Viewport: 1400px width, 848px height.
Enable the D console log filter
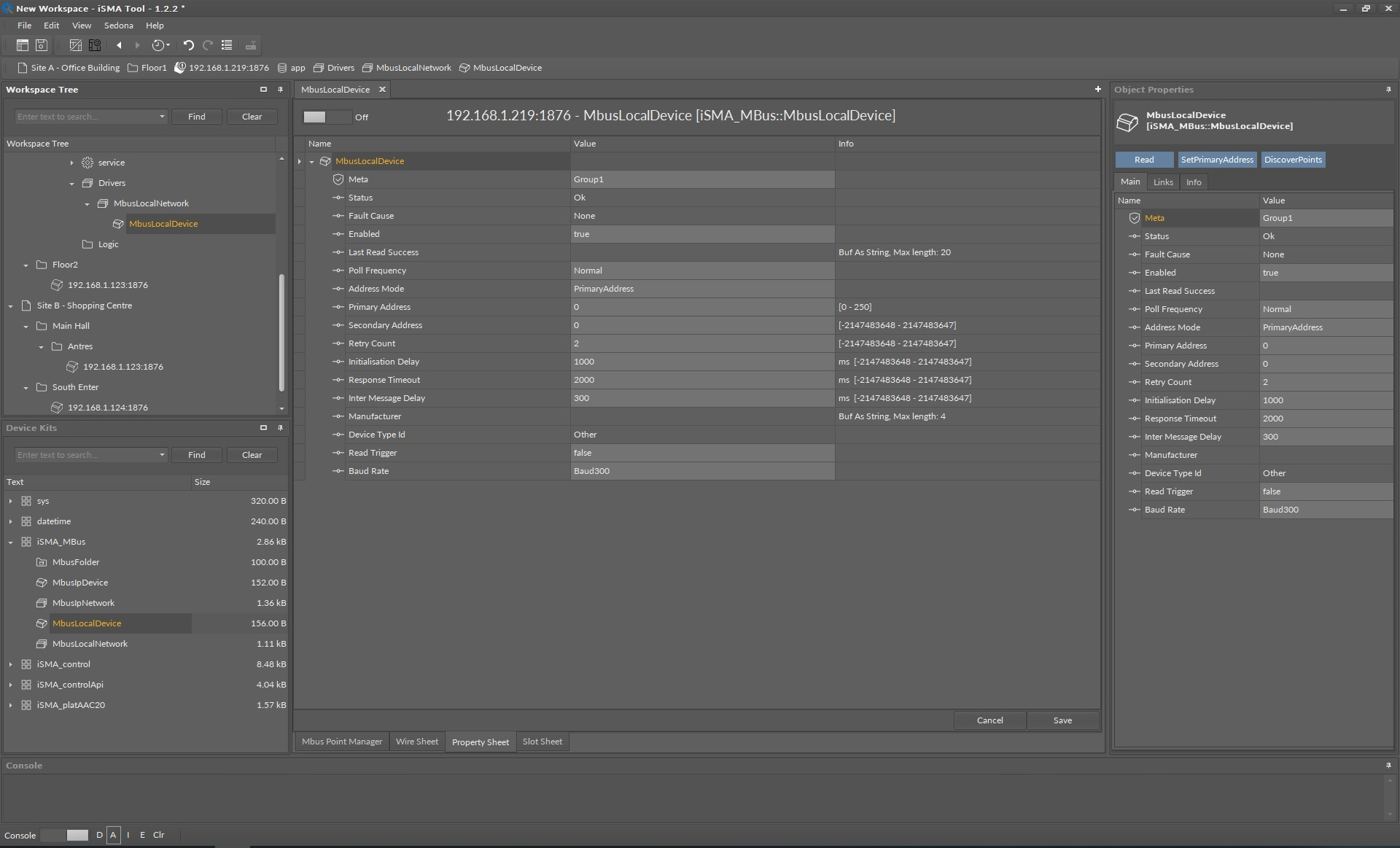tap(100, 835)
